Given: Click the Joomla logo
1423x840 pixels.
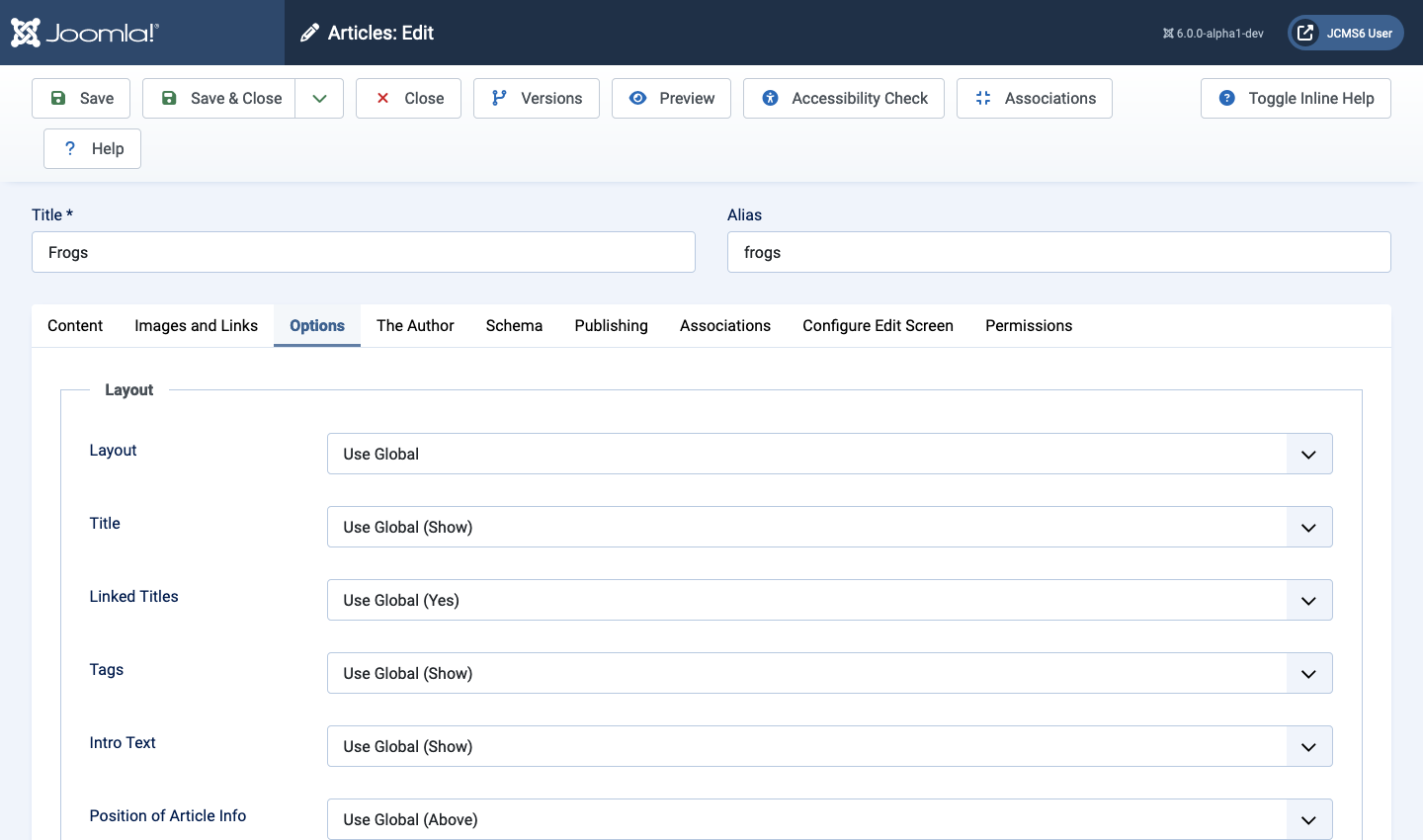Looking at the screenshot, I should click(84, 32).
